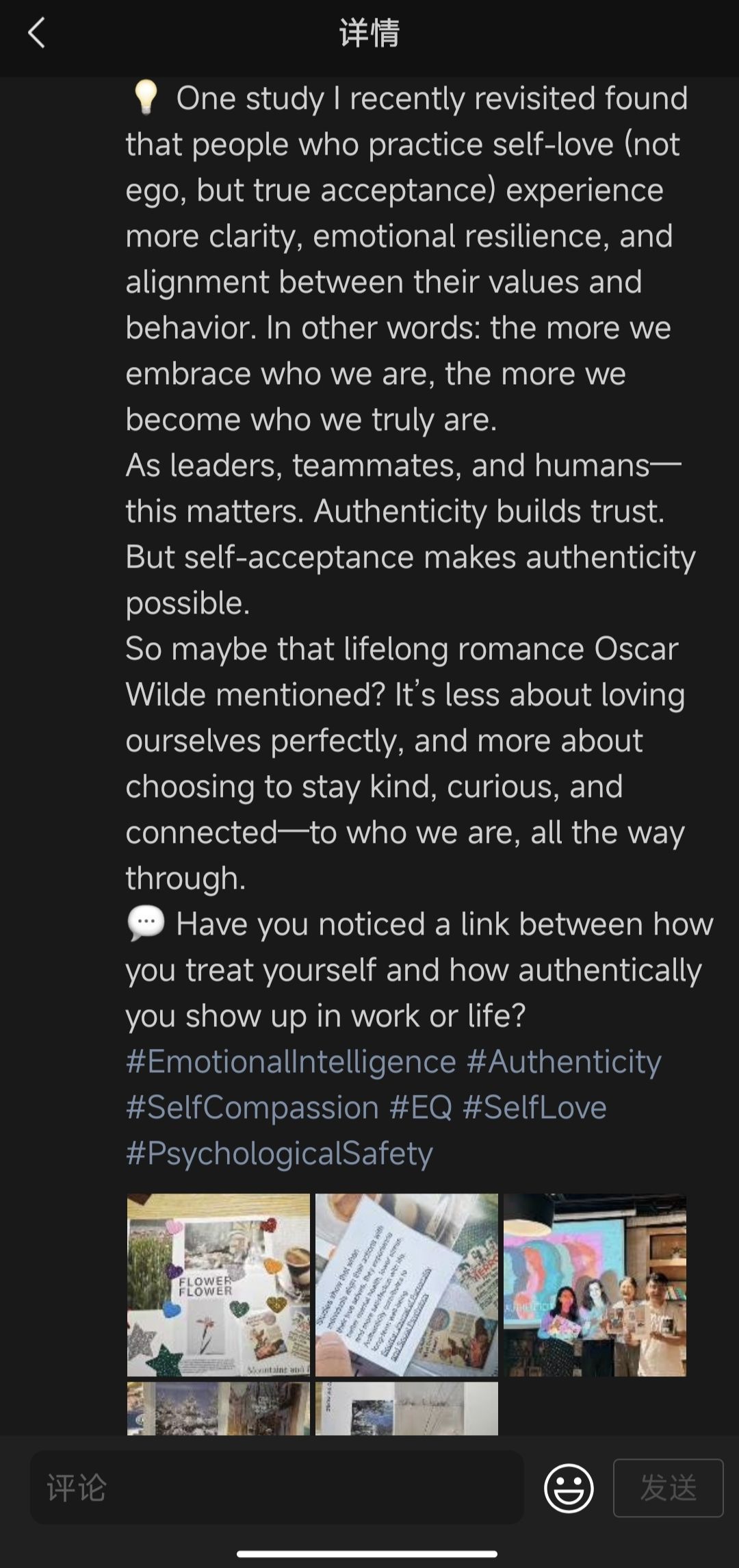Tap the speech bubble emoji in the post

tap(146, 923)
